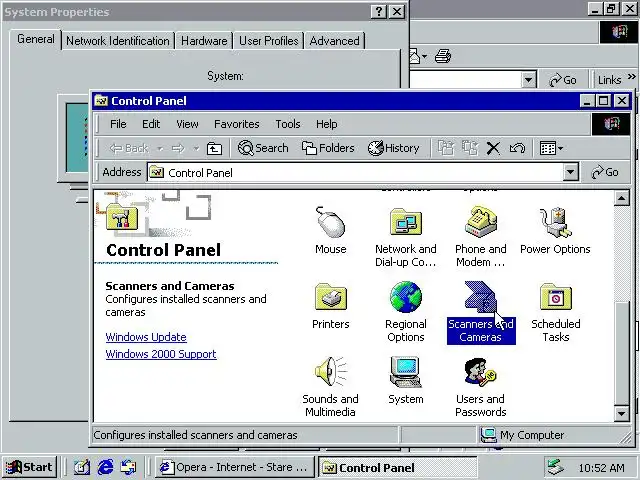Switch to Hardware tab in System Properties

pyautogui.click(x=204, y=41)
